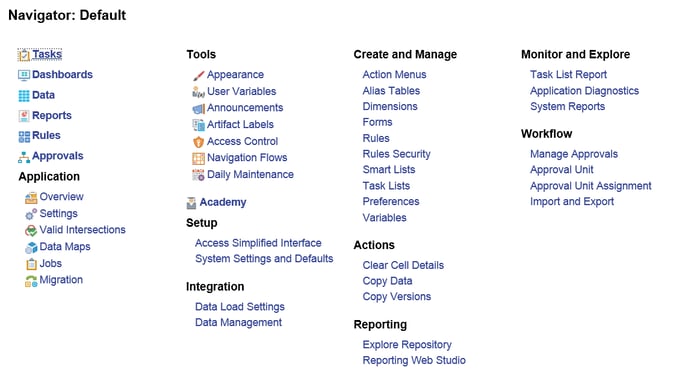
Task: Click the Tasks clipboard icon
Action: click(23, 55)
